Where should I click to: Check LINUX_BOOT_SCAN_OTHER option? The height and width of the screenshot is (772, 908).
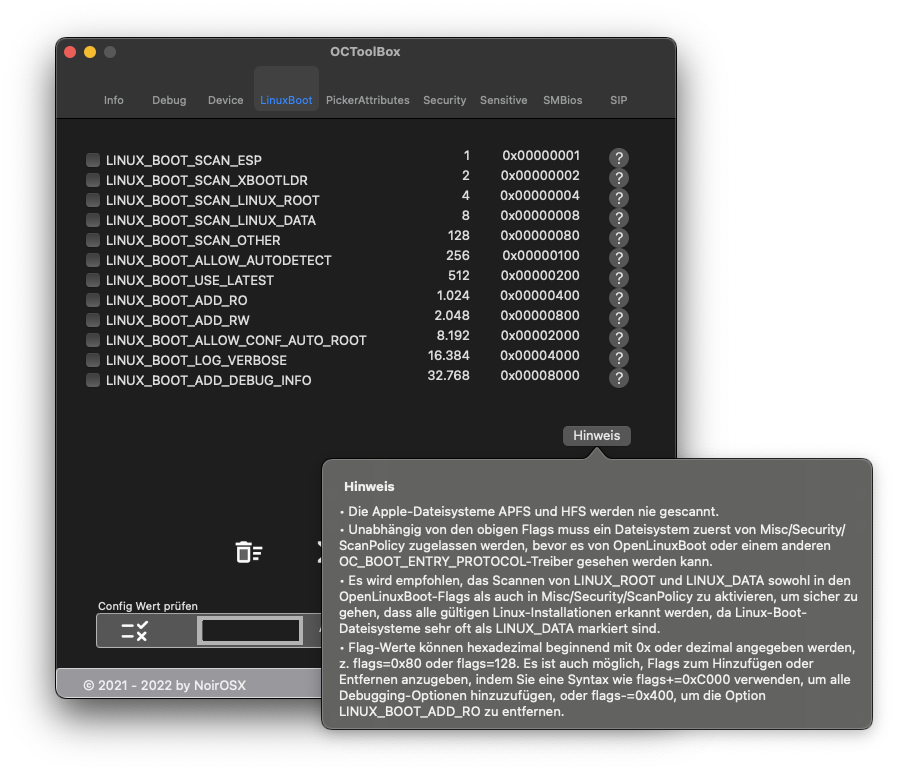pos(93,240)
